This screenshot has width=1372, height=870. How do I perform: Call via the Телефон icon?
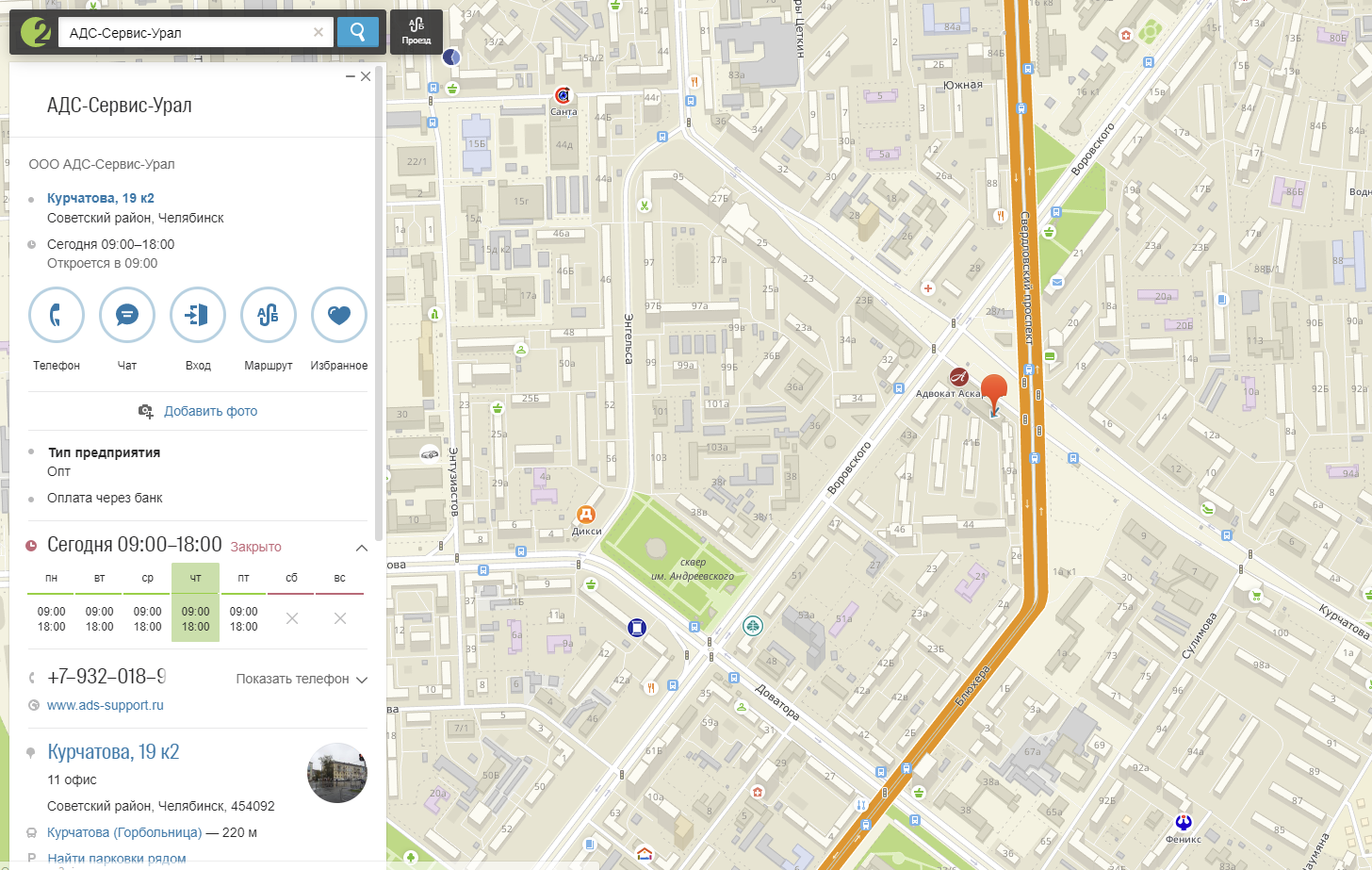pos(57,315)
